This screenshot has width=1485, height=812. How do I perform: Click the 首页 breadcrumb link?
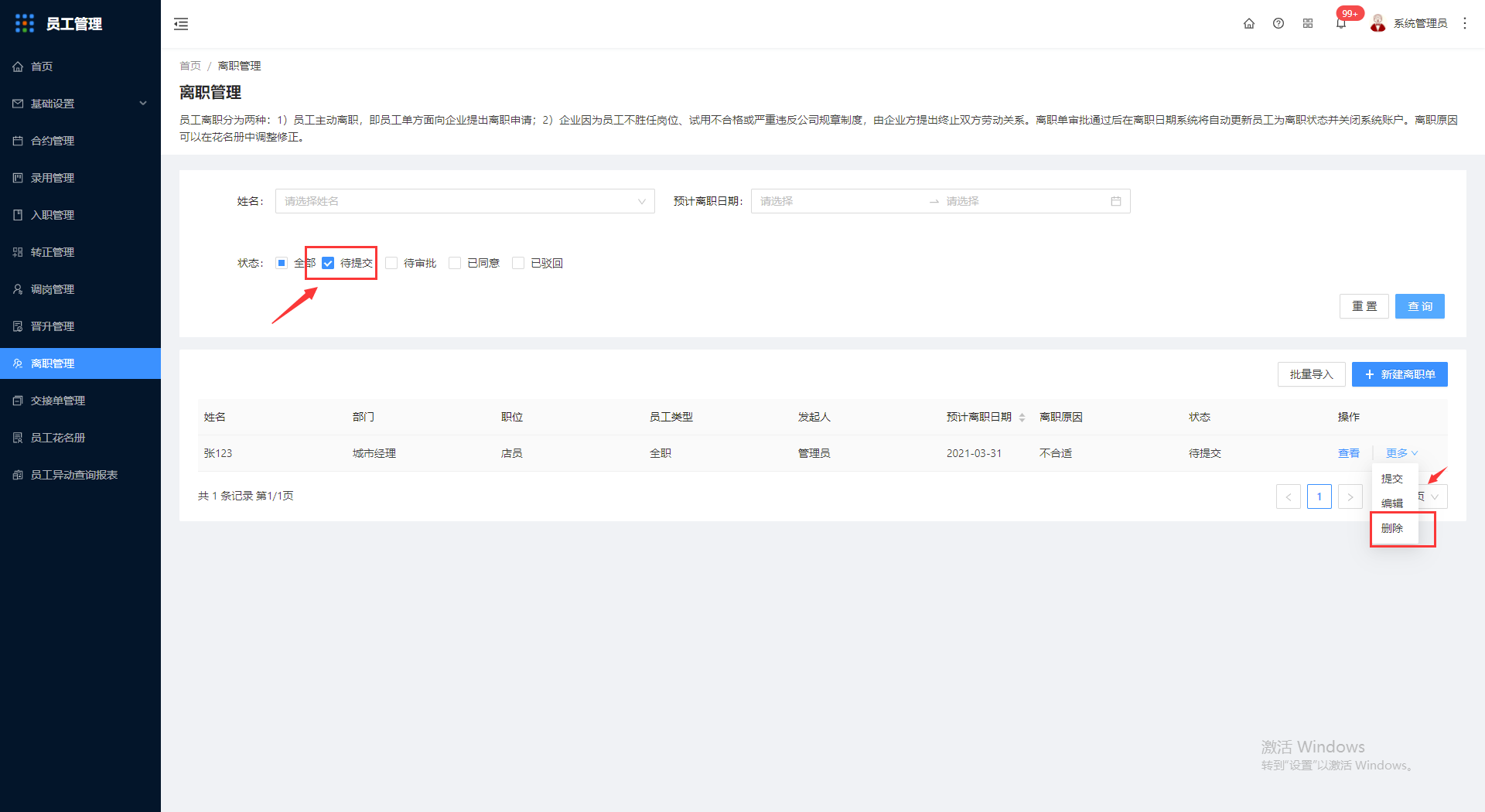point(190,66)
